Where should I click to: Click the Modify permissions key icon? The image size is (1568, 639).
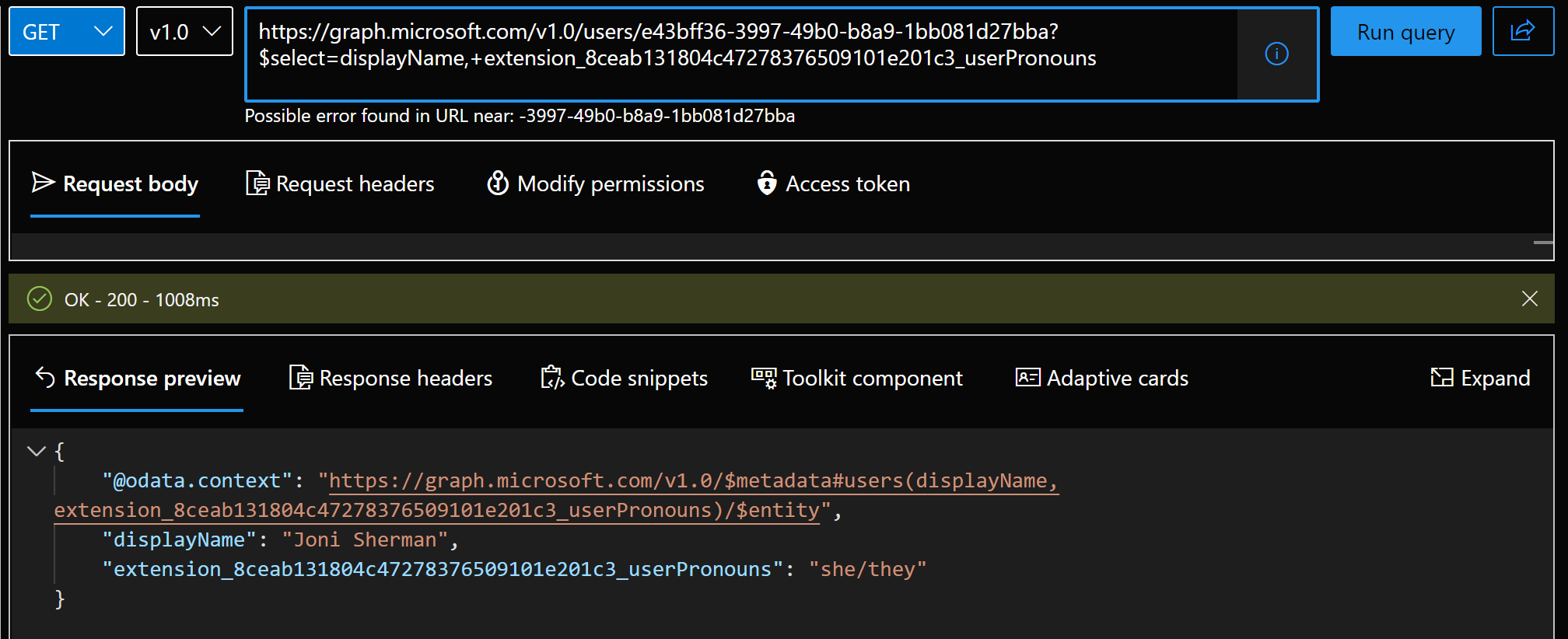click(498, 183)
